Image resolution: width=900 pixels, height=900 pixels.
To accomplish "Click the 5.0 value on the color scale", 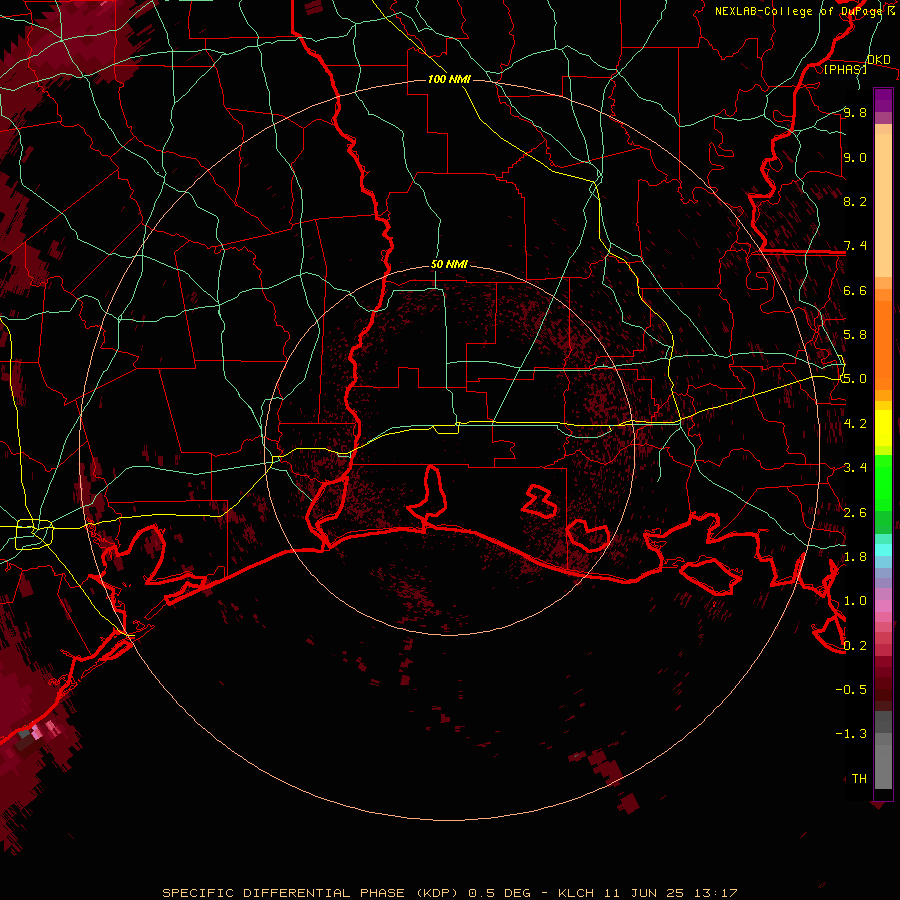I will pos(855,379).
